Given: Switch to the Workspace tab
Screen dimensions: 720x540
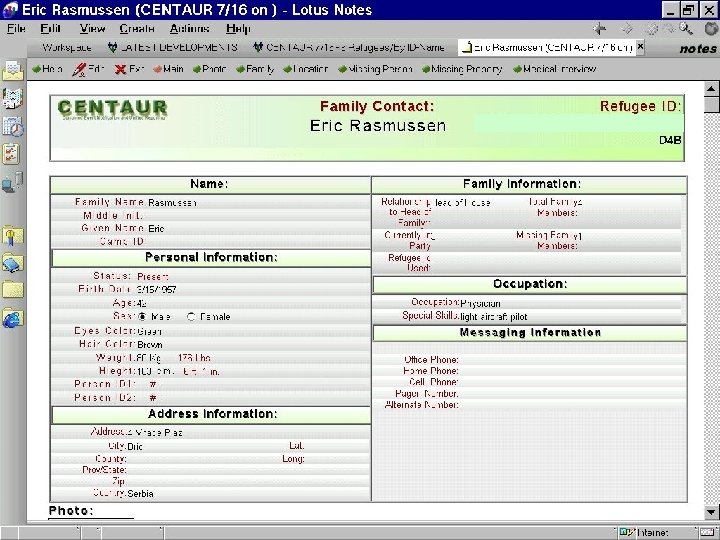Looking at the screenshot, I should pyautogui.click(x=67, y=47).
